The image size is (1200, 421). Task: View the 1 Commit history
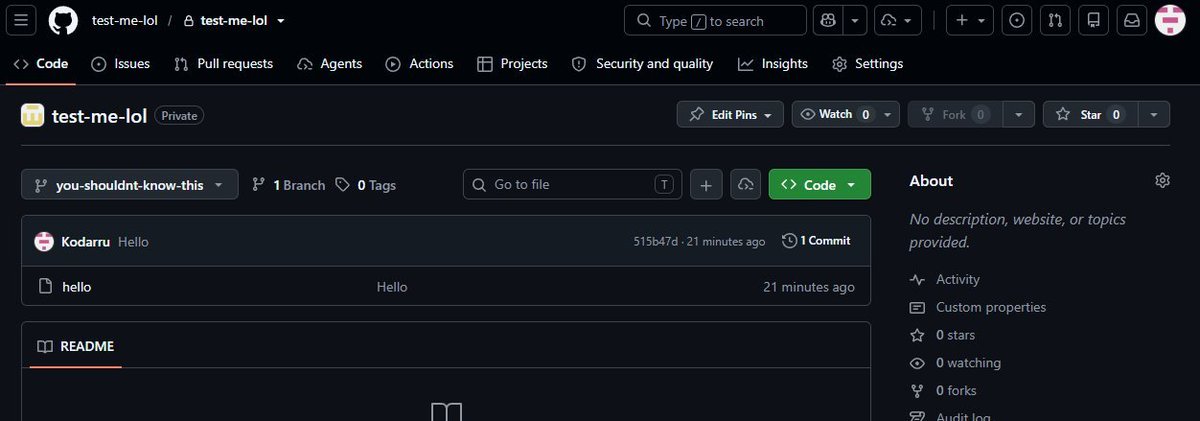(x=816, y=241)
